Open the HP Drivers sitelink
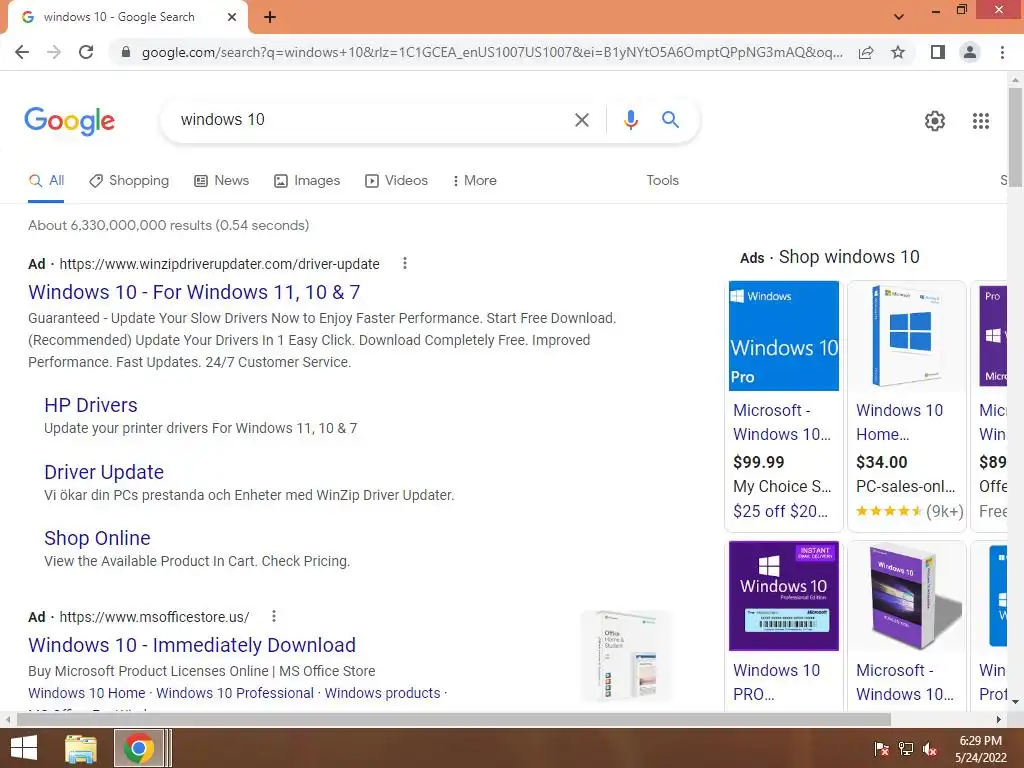This screenshot has width=1024, height=768. 91,405
